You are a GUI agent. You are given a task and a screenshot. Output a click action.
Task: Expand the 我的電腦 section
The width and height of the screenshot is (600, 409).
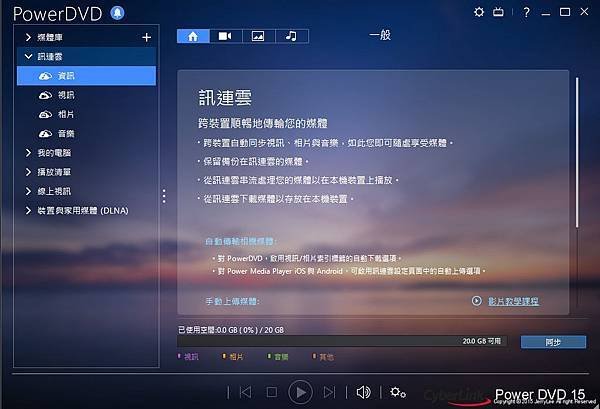(x=28, y=153)
